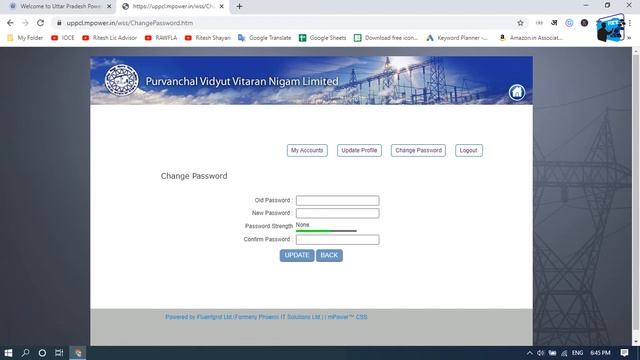Open the Google Sheets bookmark
This screenshot has width=640, height=360.
tap(322, 38)
